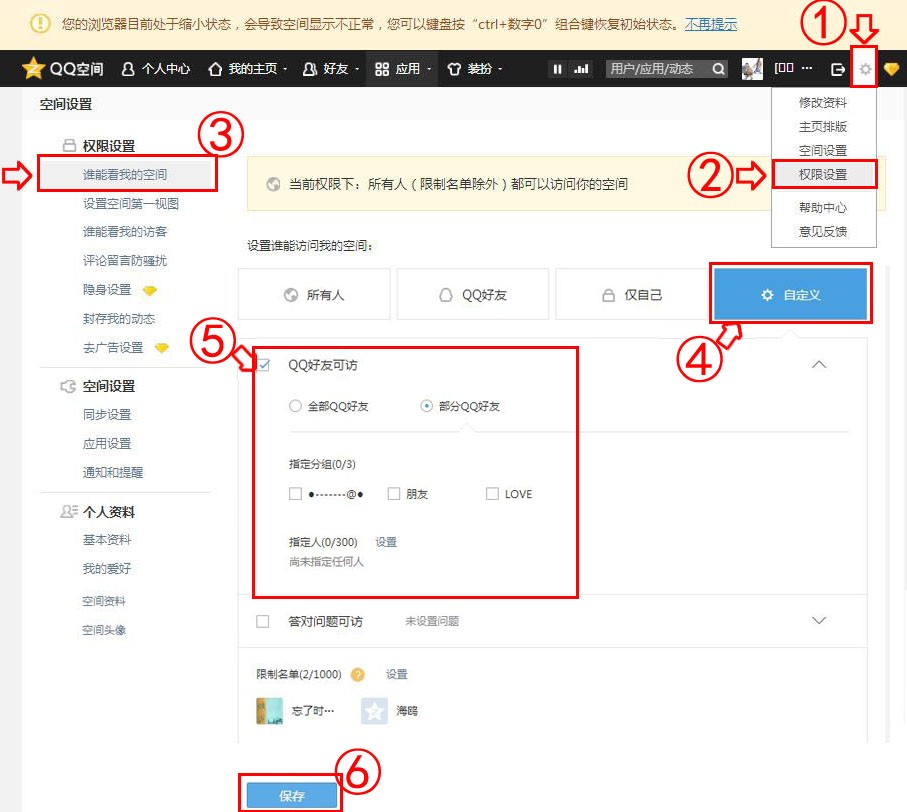Enable the 答对问题可访 checkbox
907x812 pixels.
tap(264, 621)
